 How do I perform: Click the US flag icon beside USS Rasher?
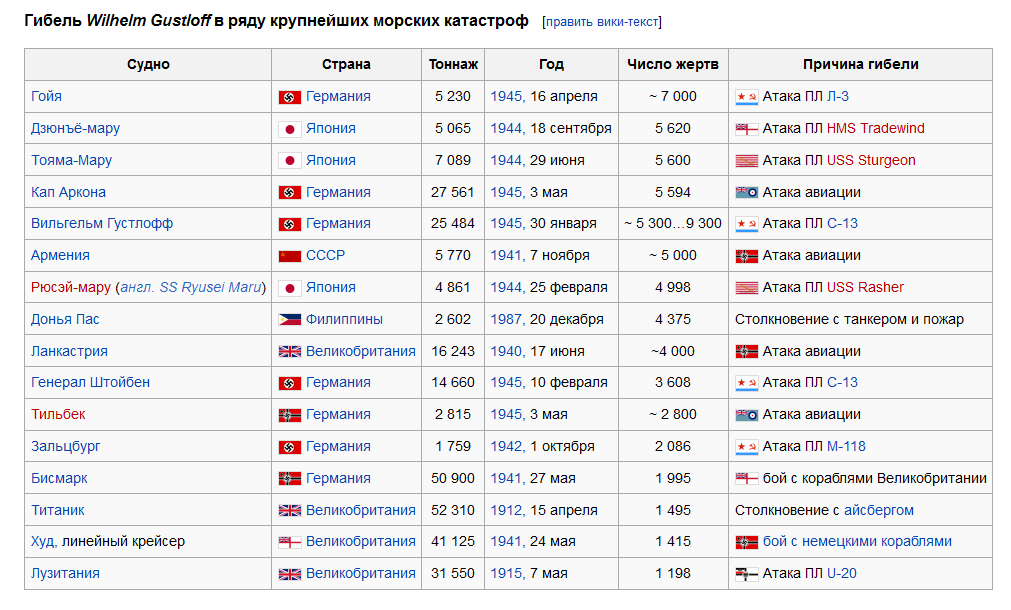pos(747,288)
